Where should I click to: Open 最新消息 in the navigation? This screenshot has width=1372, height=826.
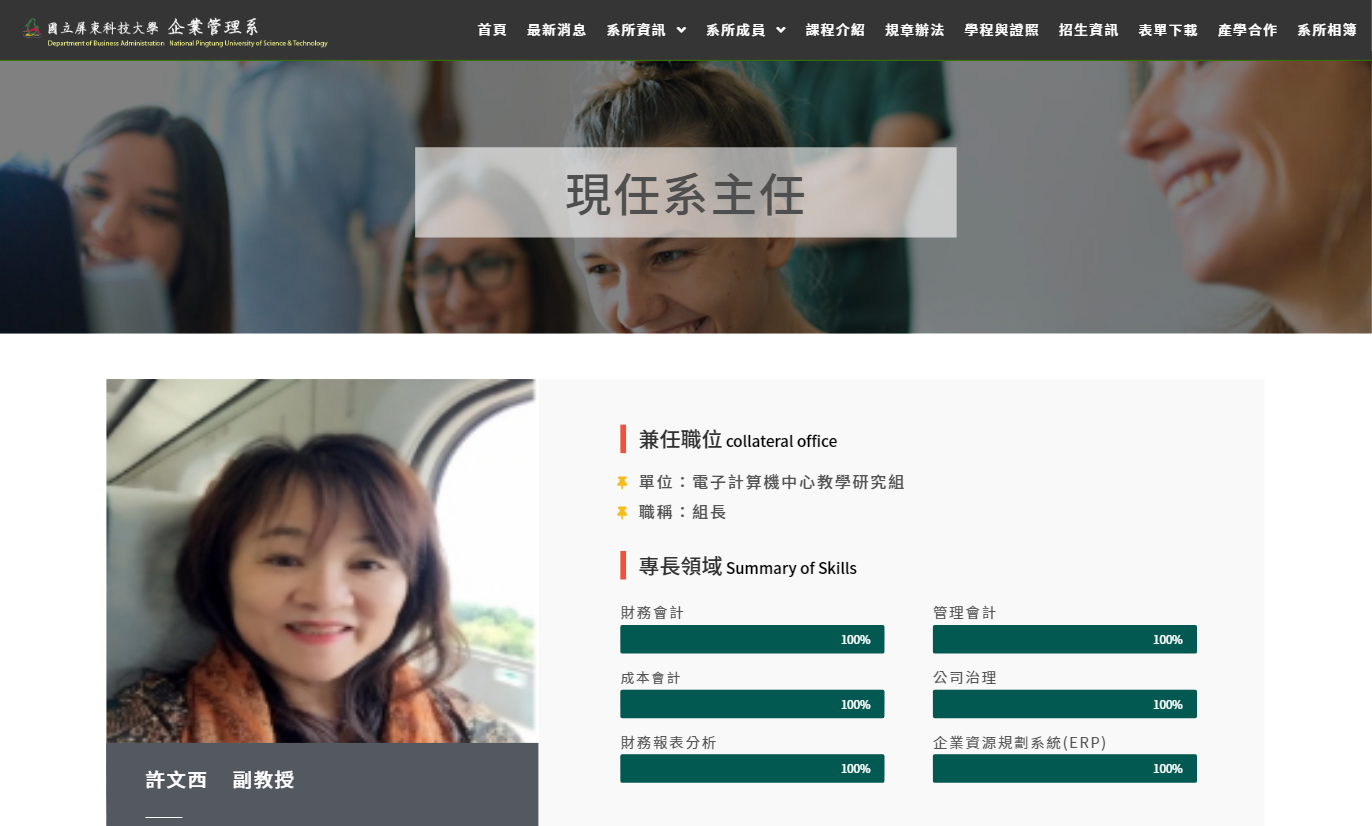[x=557, y=30]
